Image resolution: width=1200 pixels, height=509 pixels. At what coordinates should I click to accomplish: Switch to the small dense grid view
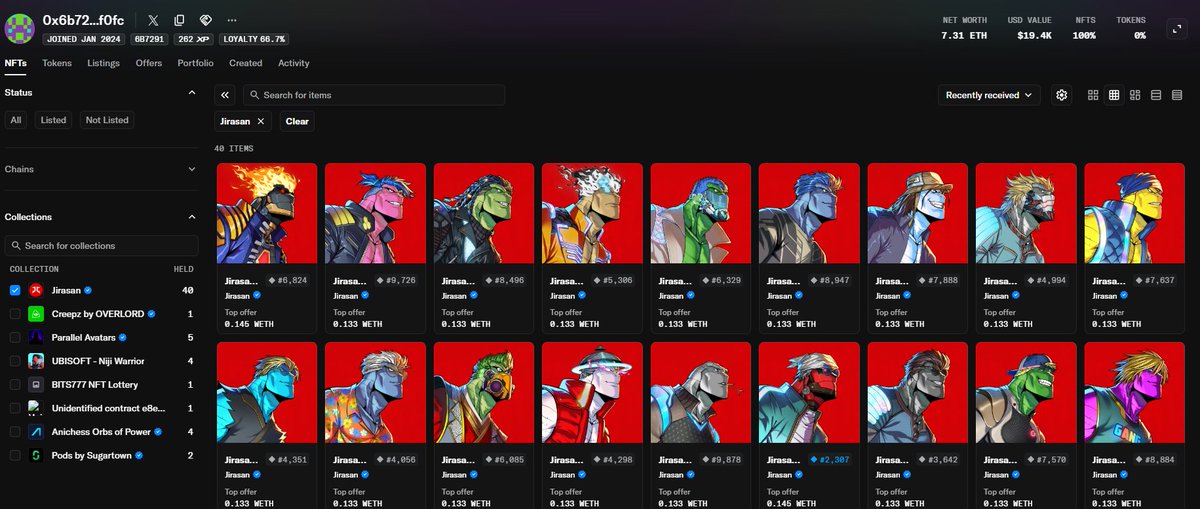point(1114,95)
